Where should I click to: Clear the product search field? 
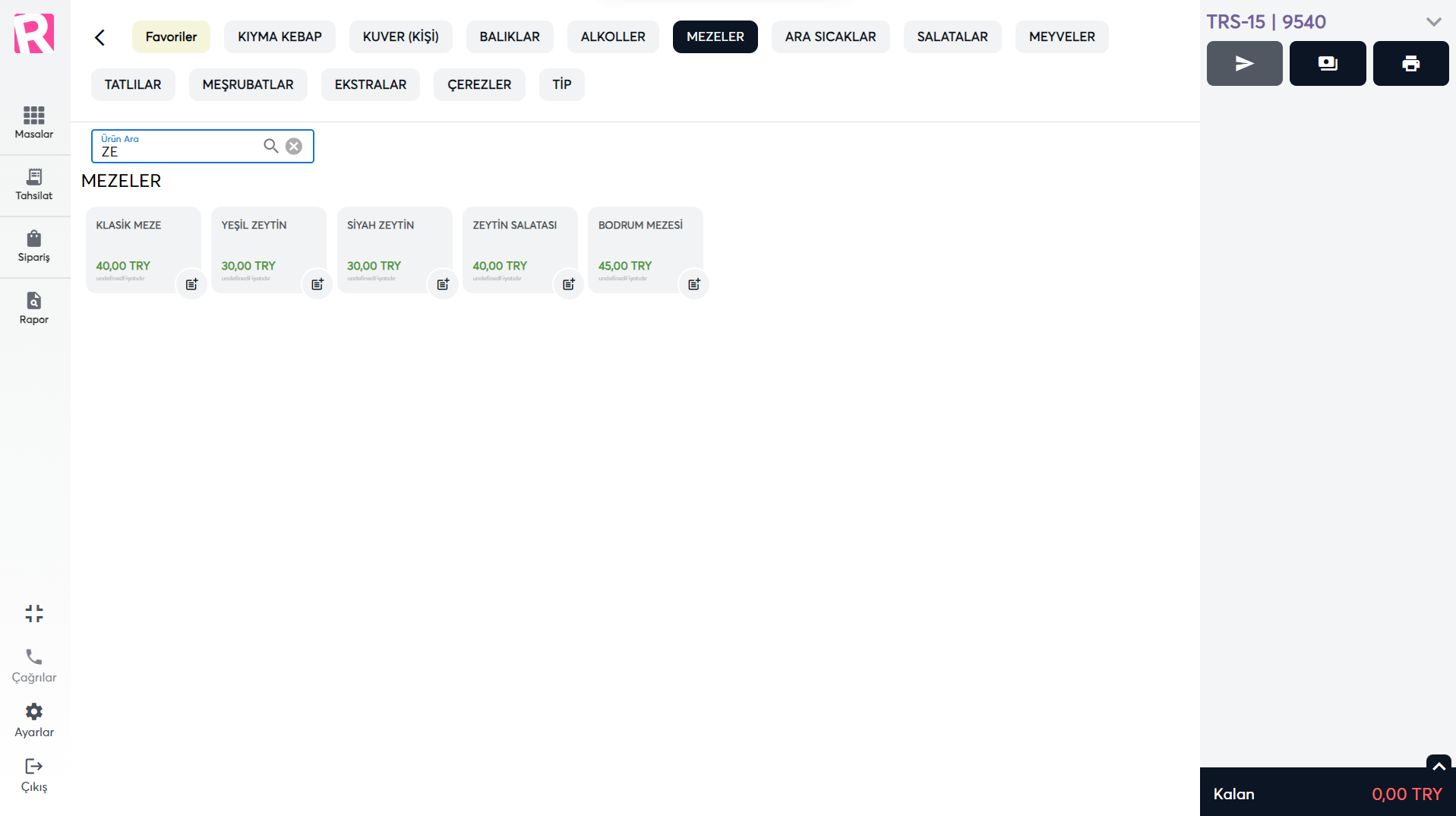point(294,146)
